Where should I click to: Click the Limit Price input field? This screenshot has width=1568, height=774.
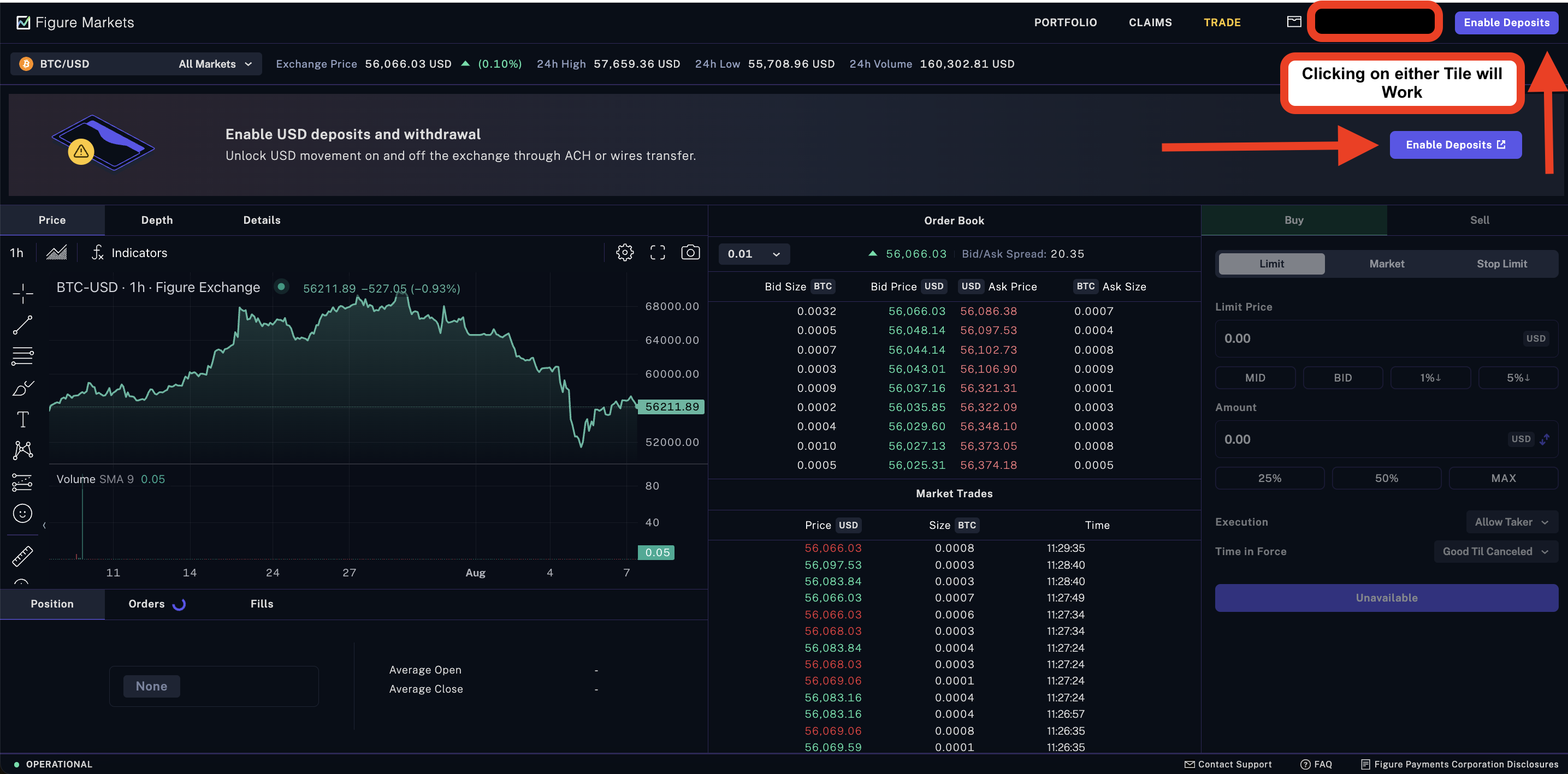coord(1387,338)
